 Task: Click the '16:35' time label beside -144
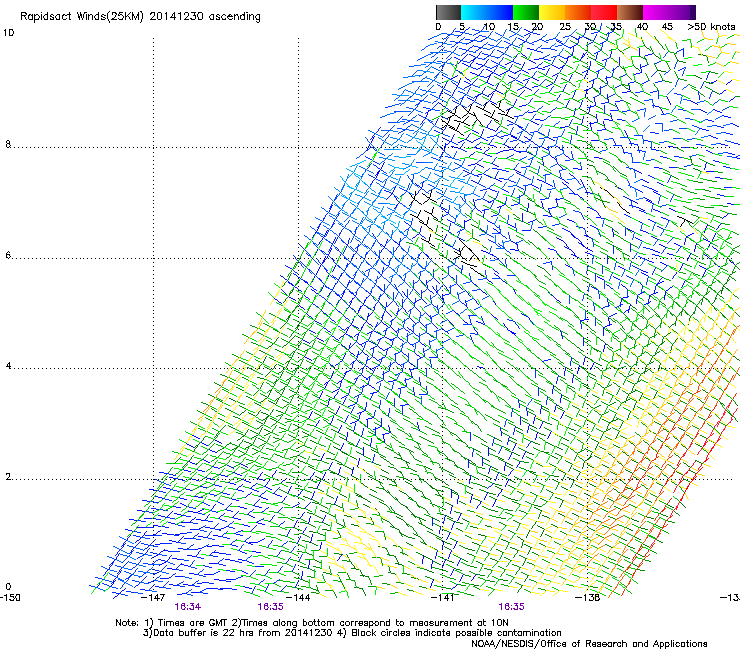click(x=270, y=607)
